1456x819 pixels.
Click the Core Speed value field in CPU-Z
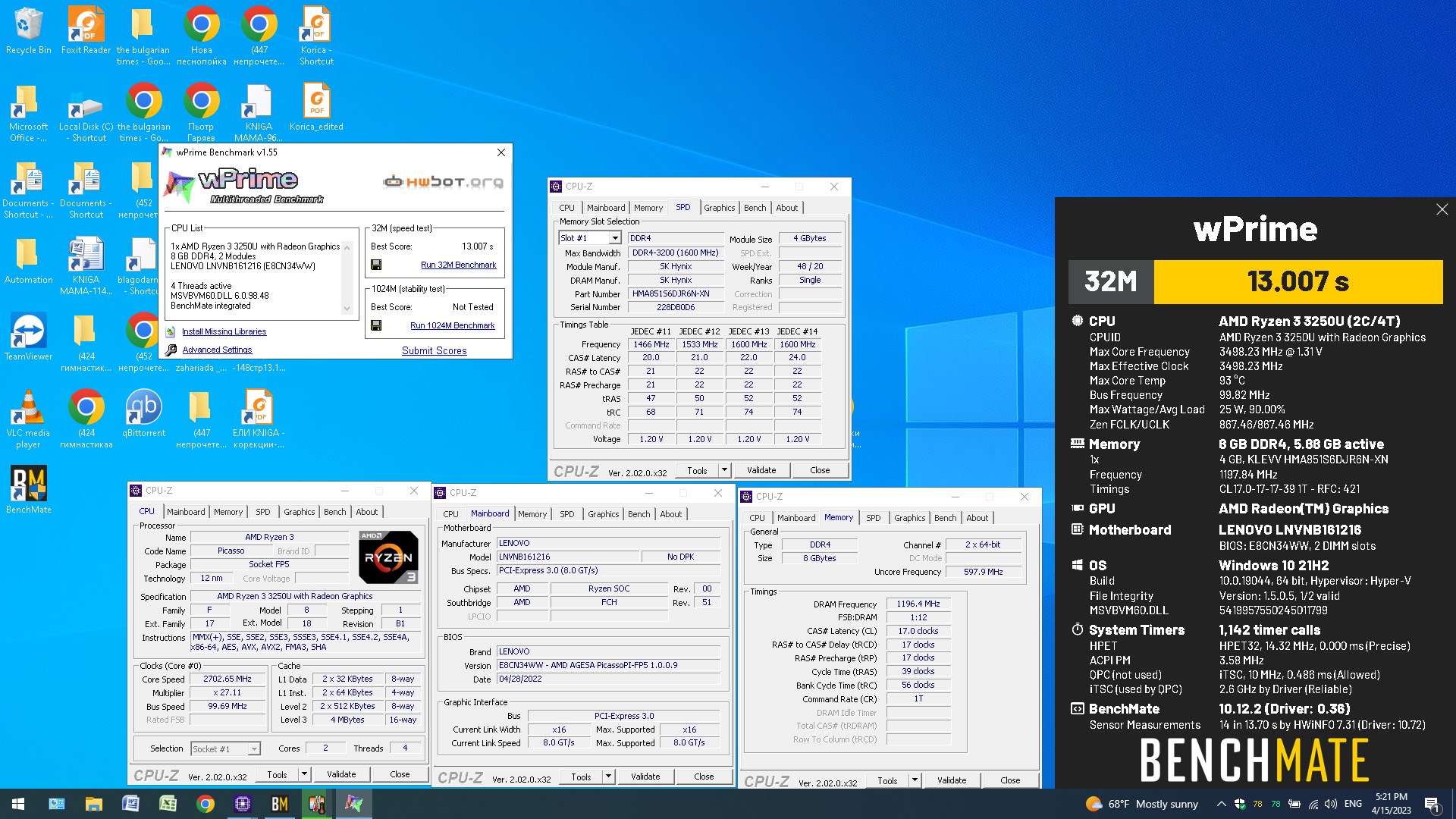[x=227, y=679]
